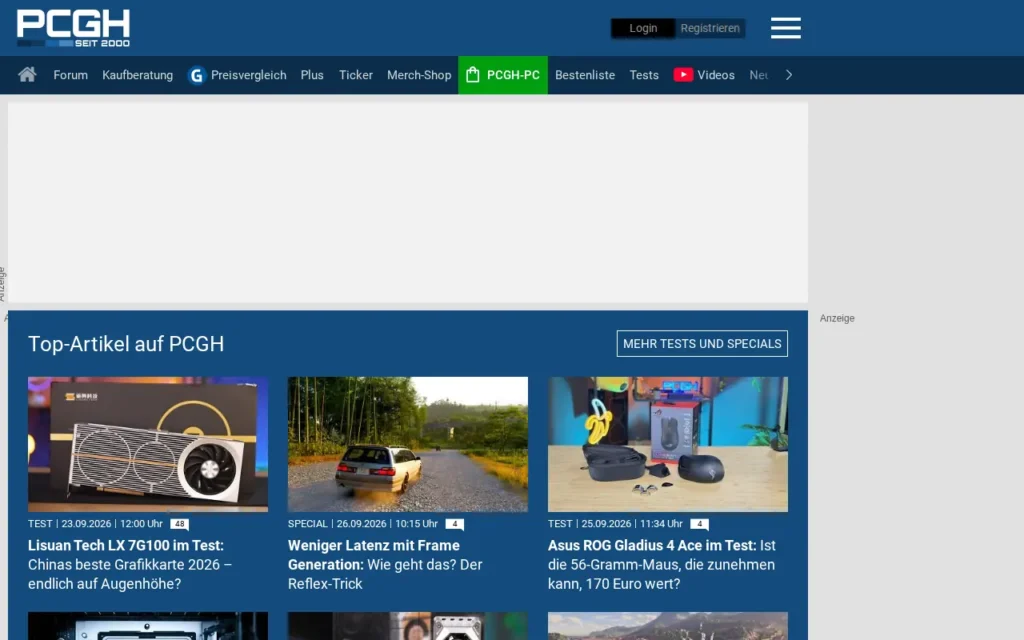
Task: Open Bestenliste in navigation bar
Action: 585,75
